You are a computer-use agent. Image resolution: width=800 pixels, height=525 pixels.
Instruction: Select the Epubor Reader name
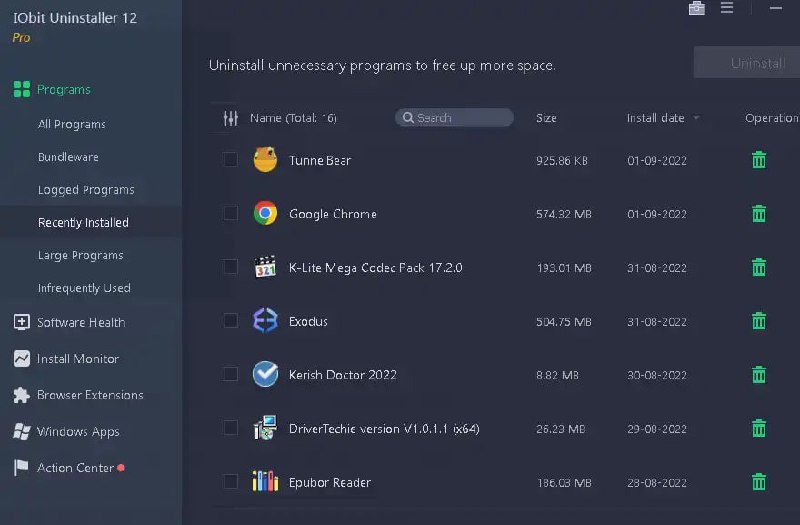point(330,482)
